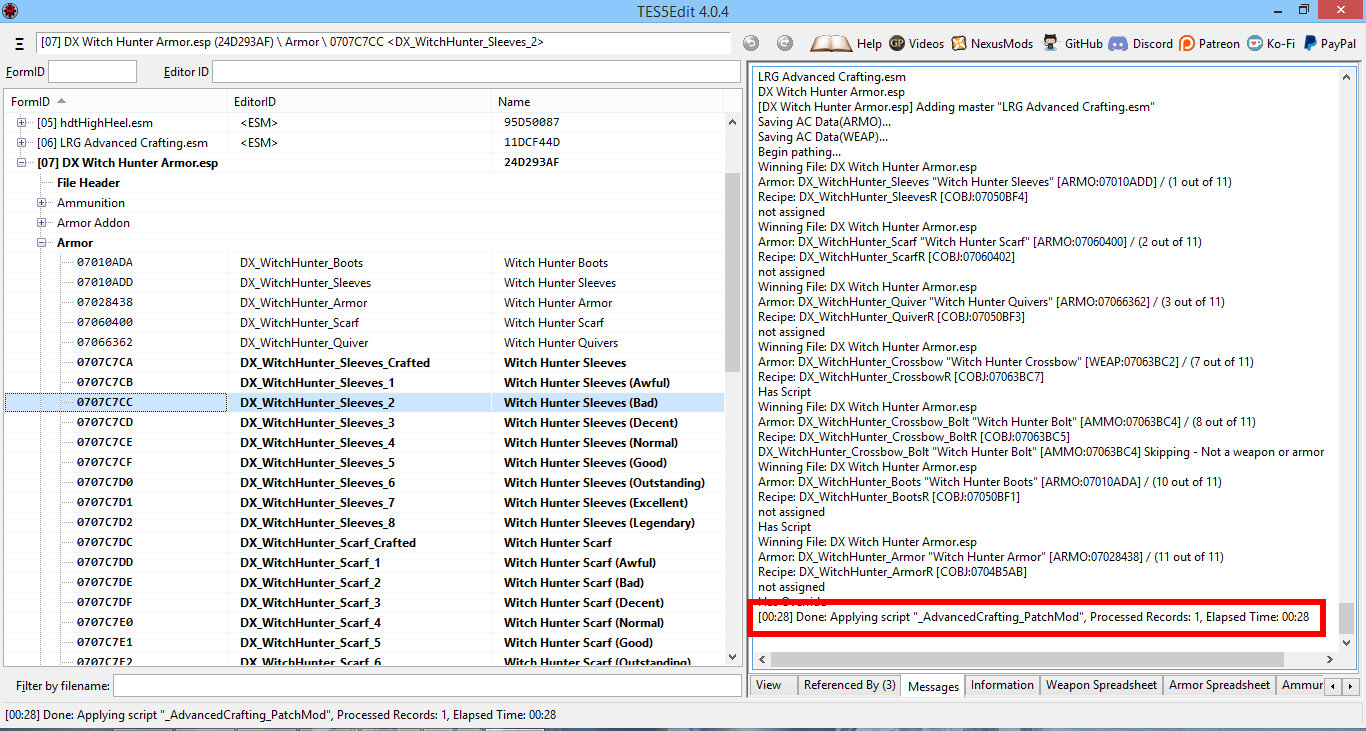Screen dimensions: 1366x731
Task: Select record 07010ADD DX_WitchHunter_Sleeves
Action: tap(364, 282)
